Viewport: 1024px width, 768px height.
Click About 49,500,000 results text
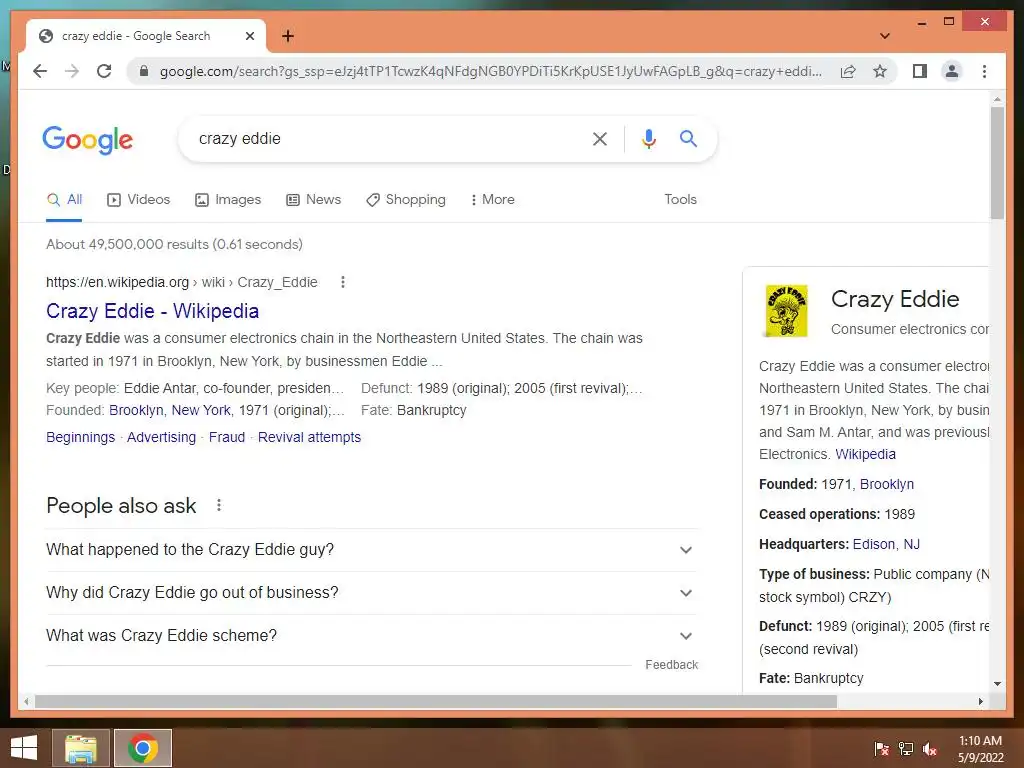[x=174, y=244]
